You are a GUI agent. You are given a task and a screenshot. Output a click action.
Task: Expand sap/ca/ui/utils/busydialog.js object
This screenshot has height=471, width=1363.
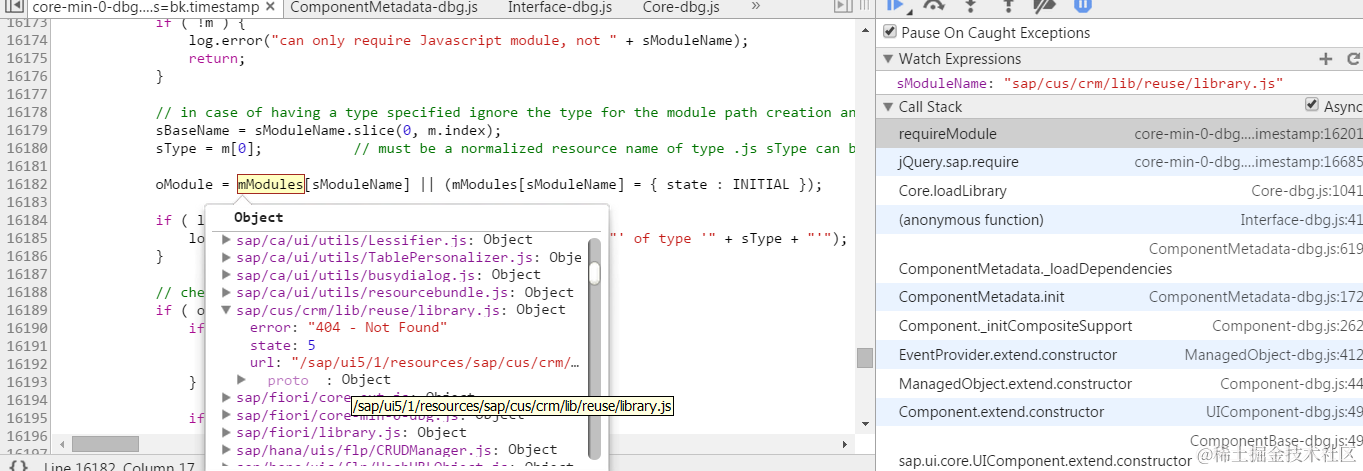(x=227, y=275)
